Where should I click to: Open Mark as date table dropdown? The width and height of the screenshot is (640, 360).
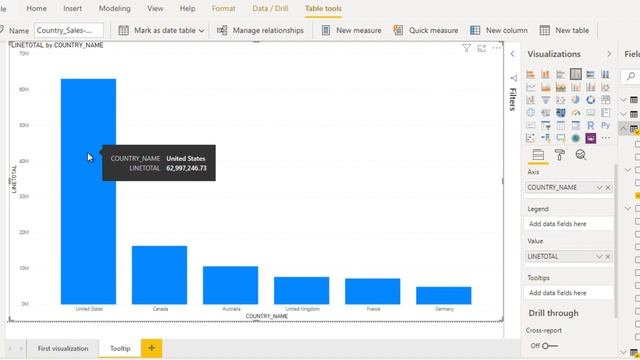(202, 31)
